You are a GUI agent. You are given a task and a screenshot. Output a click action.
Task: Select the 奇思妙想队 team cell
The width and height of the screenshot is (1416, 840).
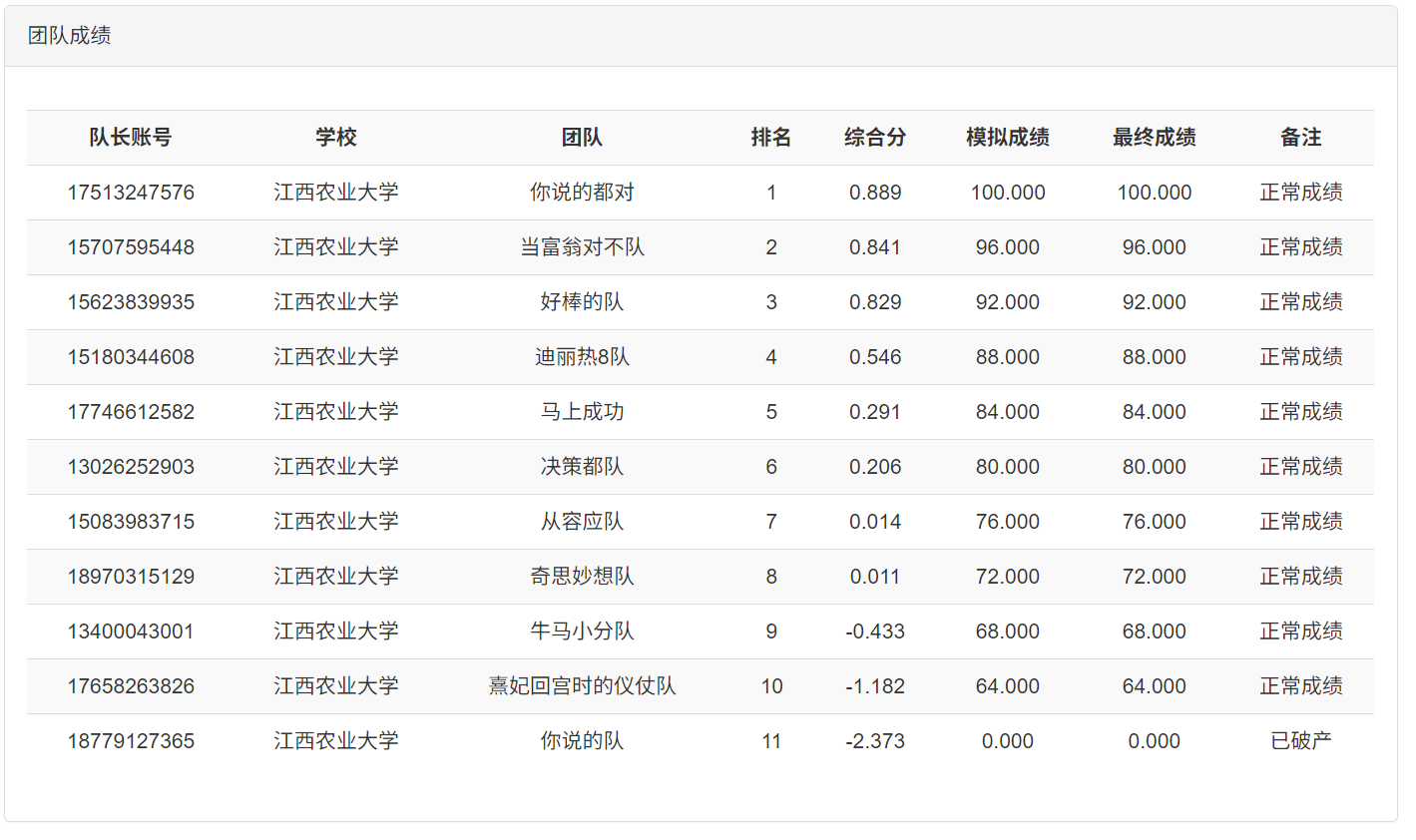tap(582, 577)
